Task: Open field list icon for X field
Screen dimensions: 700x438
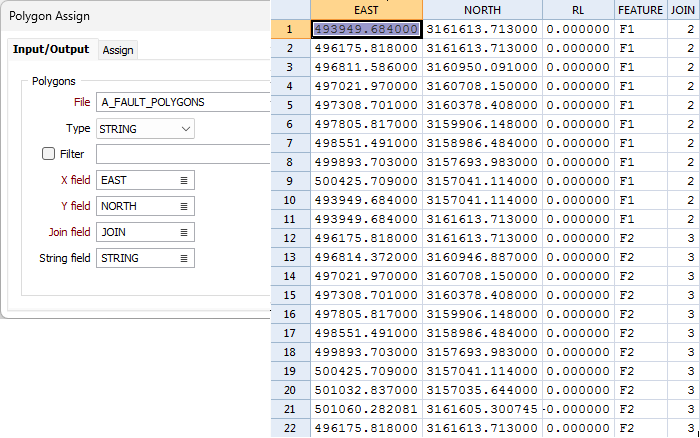Action: [184, 180]
